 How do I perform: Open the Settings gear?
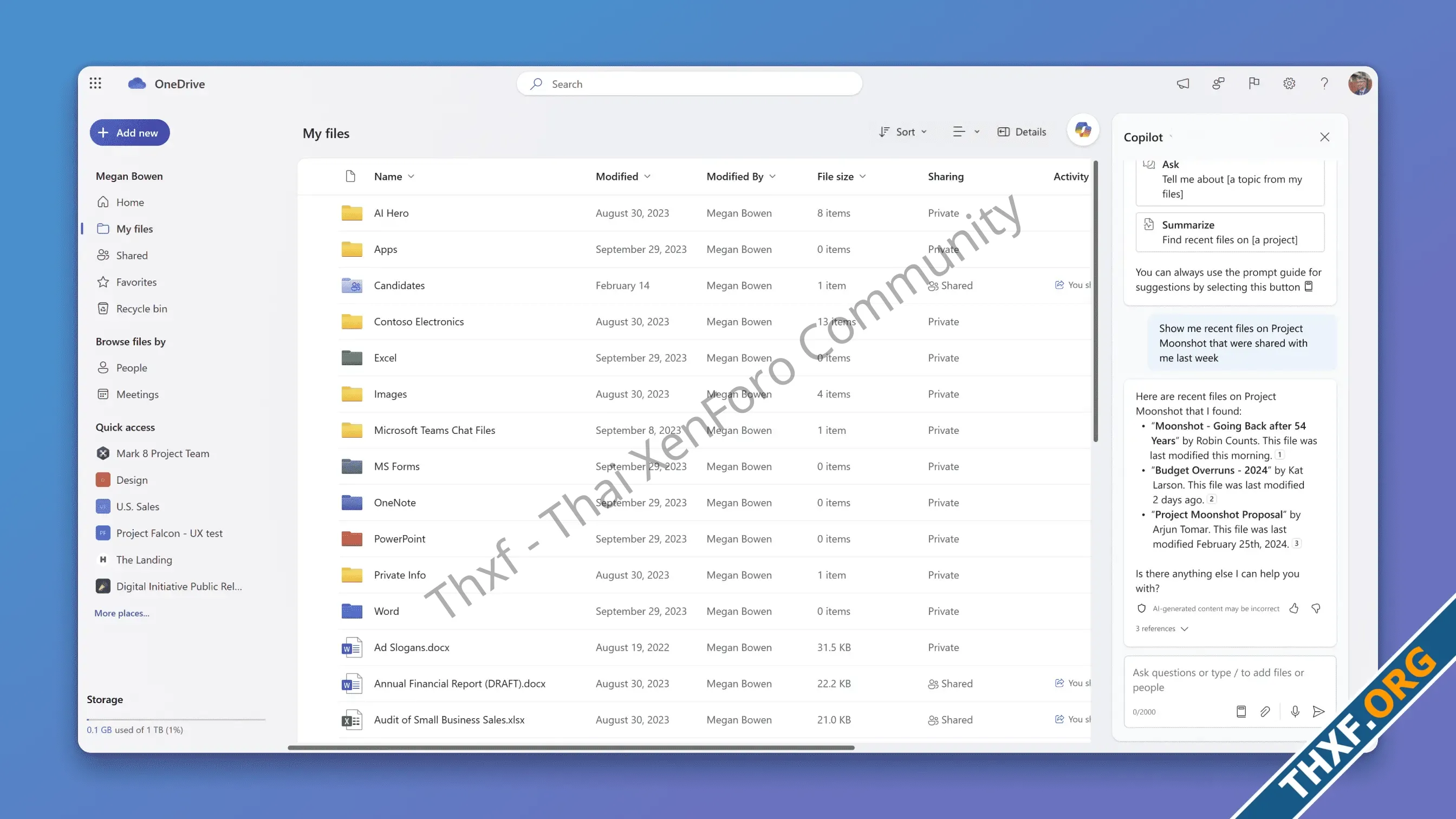pos(1289,83)
